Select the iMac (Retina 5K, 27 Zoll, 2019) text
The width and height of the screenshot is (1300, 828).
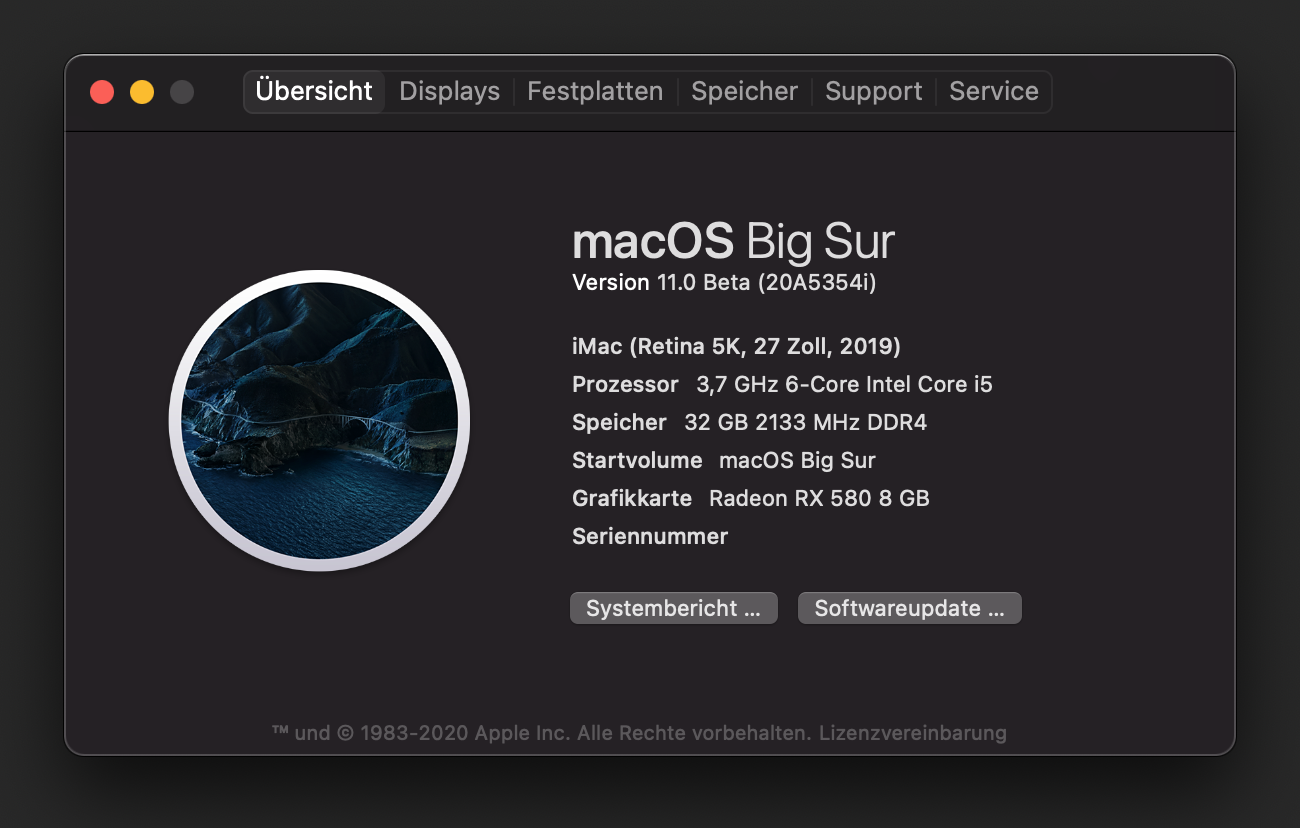click(x=736, y=346)
